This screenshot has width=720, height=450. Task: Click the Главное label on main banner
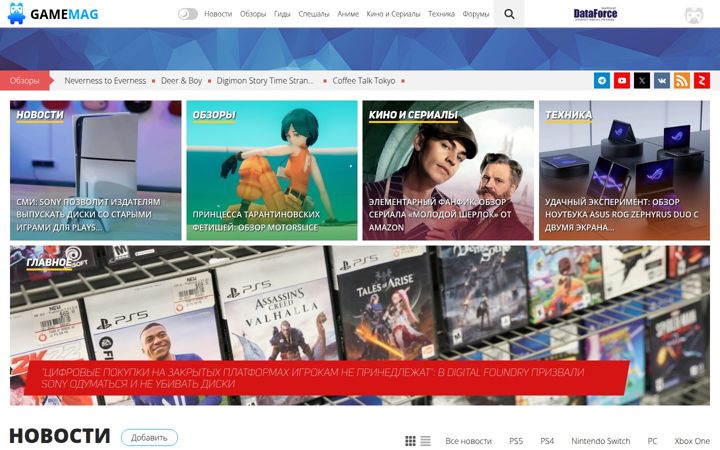pos(49,263)
